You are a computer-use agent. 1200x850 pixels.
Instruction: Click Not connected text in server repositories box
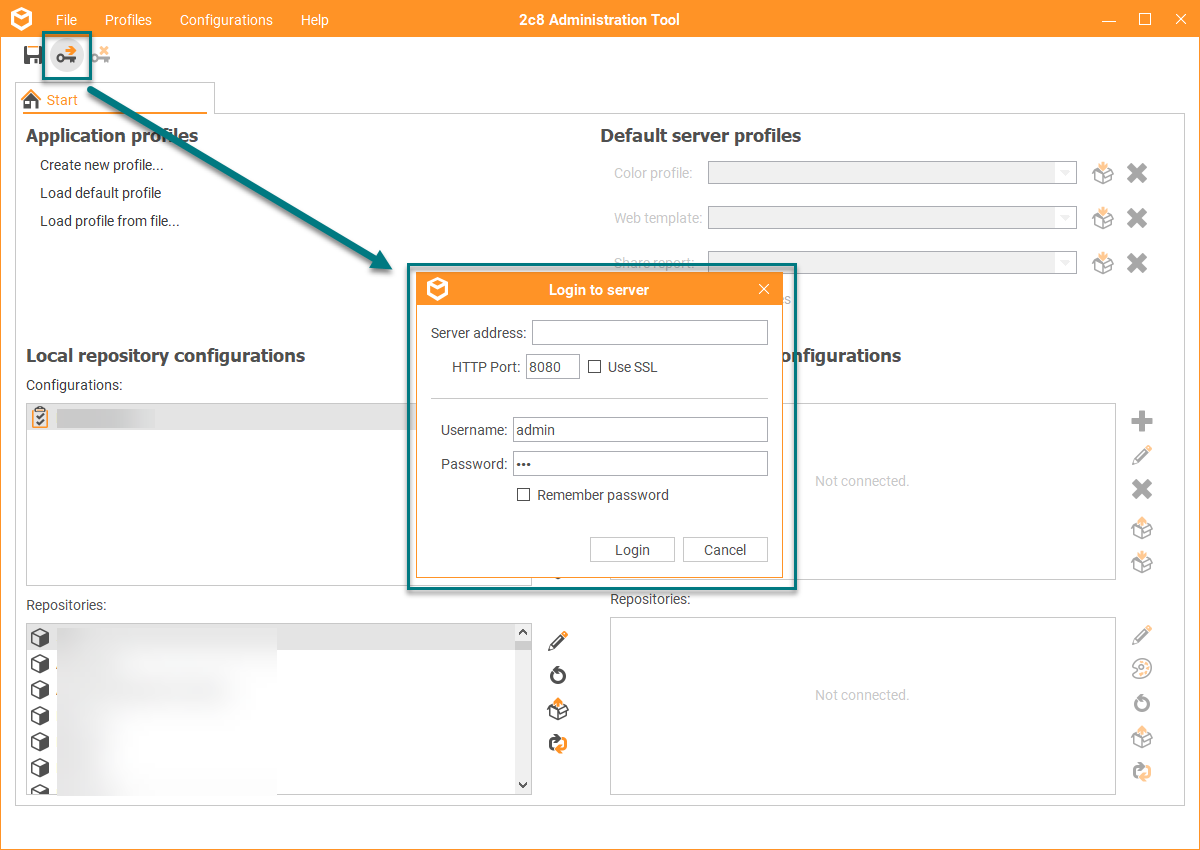pyautogui.click(x=862, y=695)
